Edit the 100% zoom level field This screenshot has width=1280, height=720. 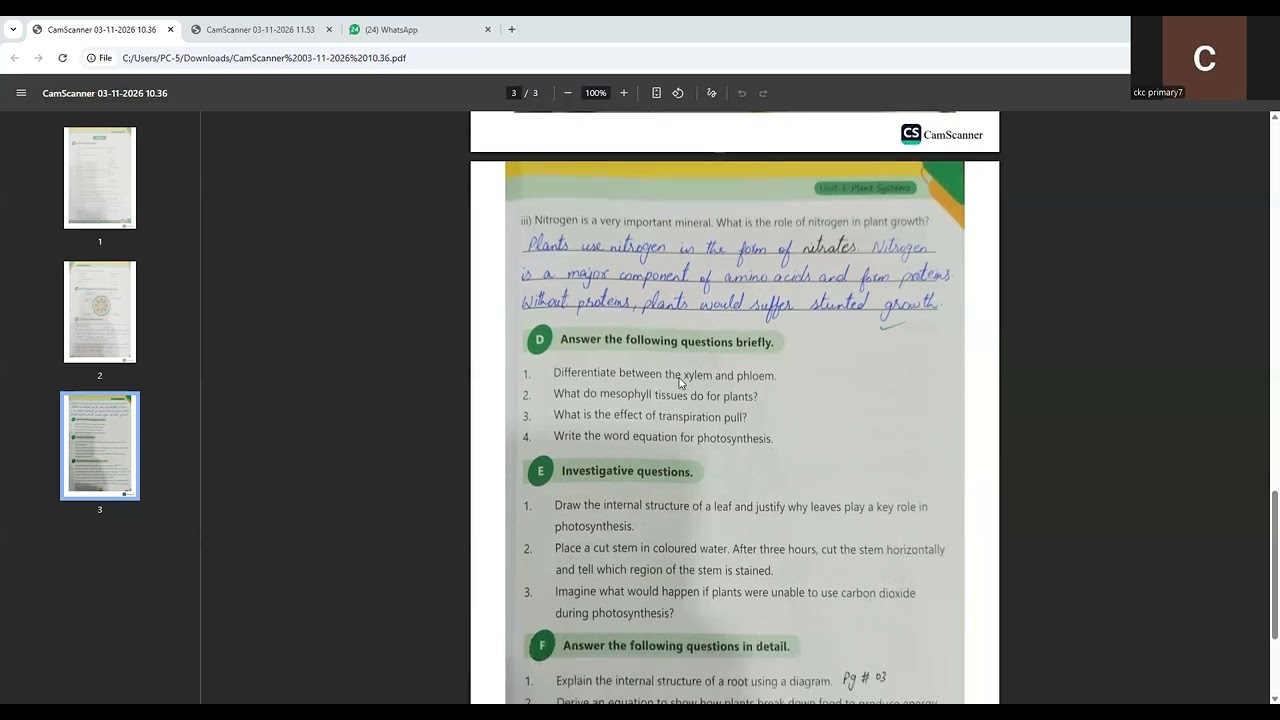click(596, 93)
